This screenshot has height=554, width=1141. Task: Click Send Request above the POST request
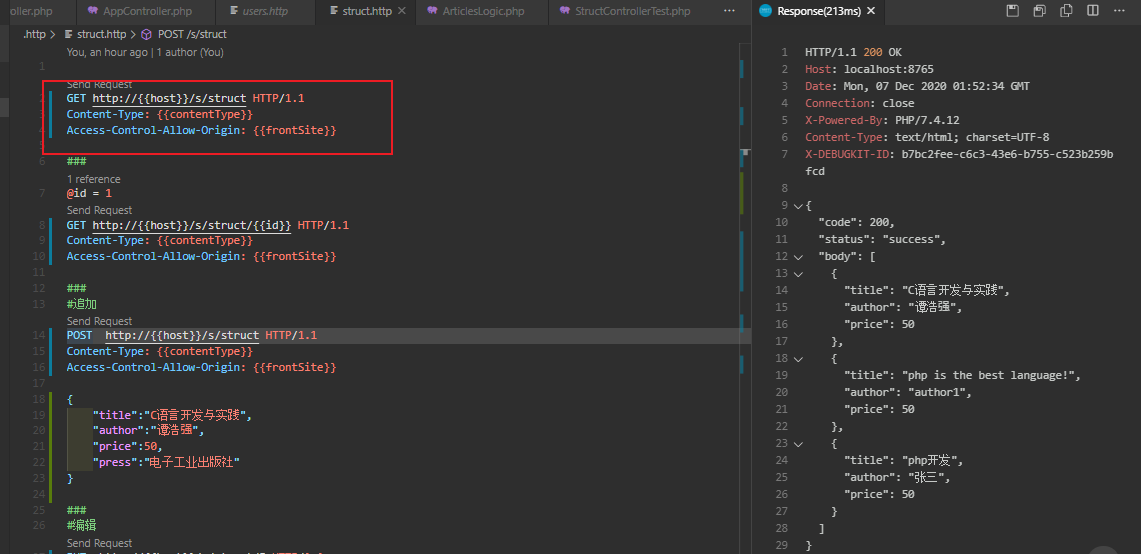pyautogui.click(x=99, y=321)
